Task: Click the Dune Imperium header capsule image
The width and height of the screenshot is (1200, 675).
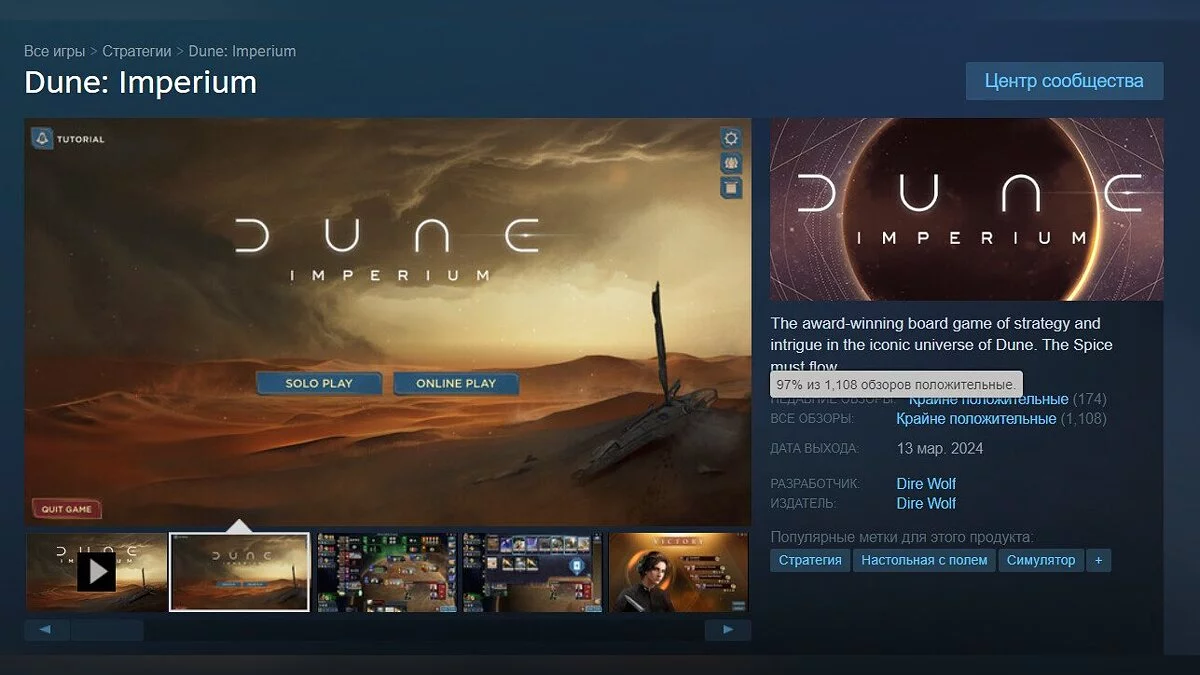Action: 967,209
